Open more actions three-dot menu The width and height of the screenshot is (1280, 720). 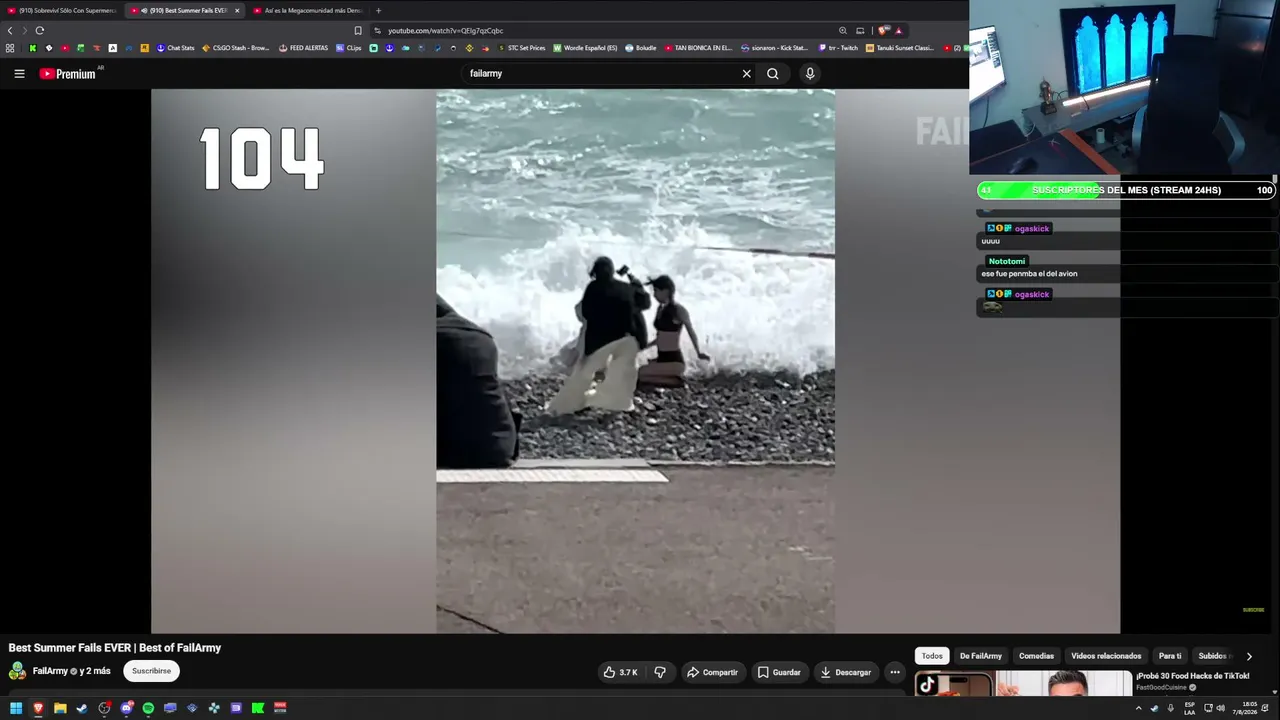(x=895, y=672)
